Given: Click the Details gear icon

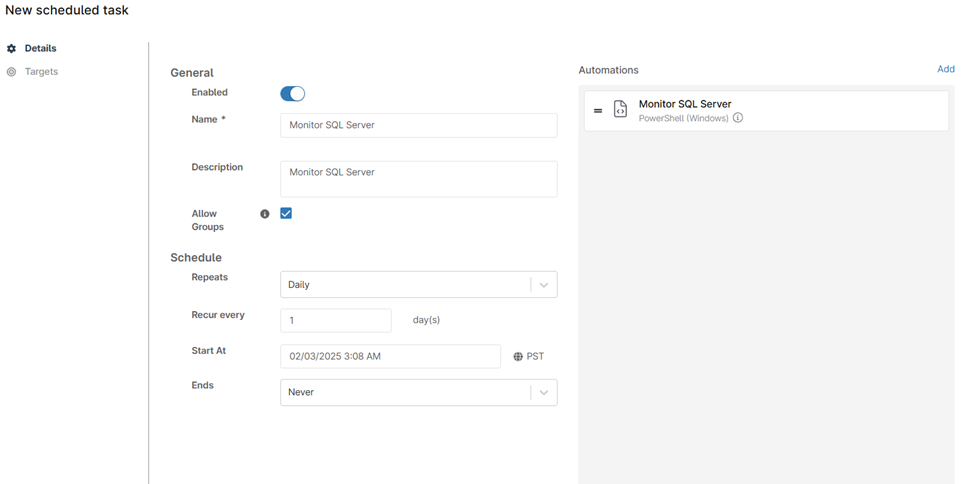Looking at the screenshot, I should [11, 49].
